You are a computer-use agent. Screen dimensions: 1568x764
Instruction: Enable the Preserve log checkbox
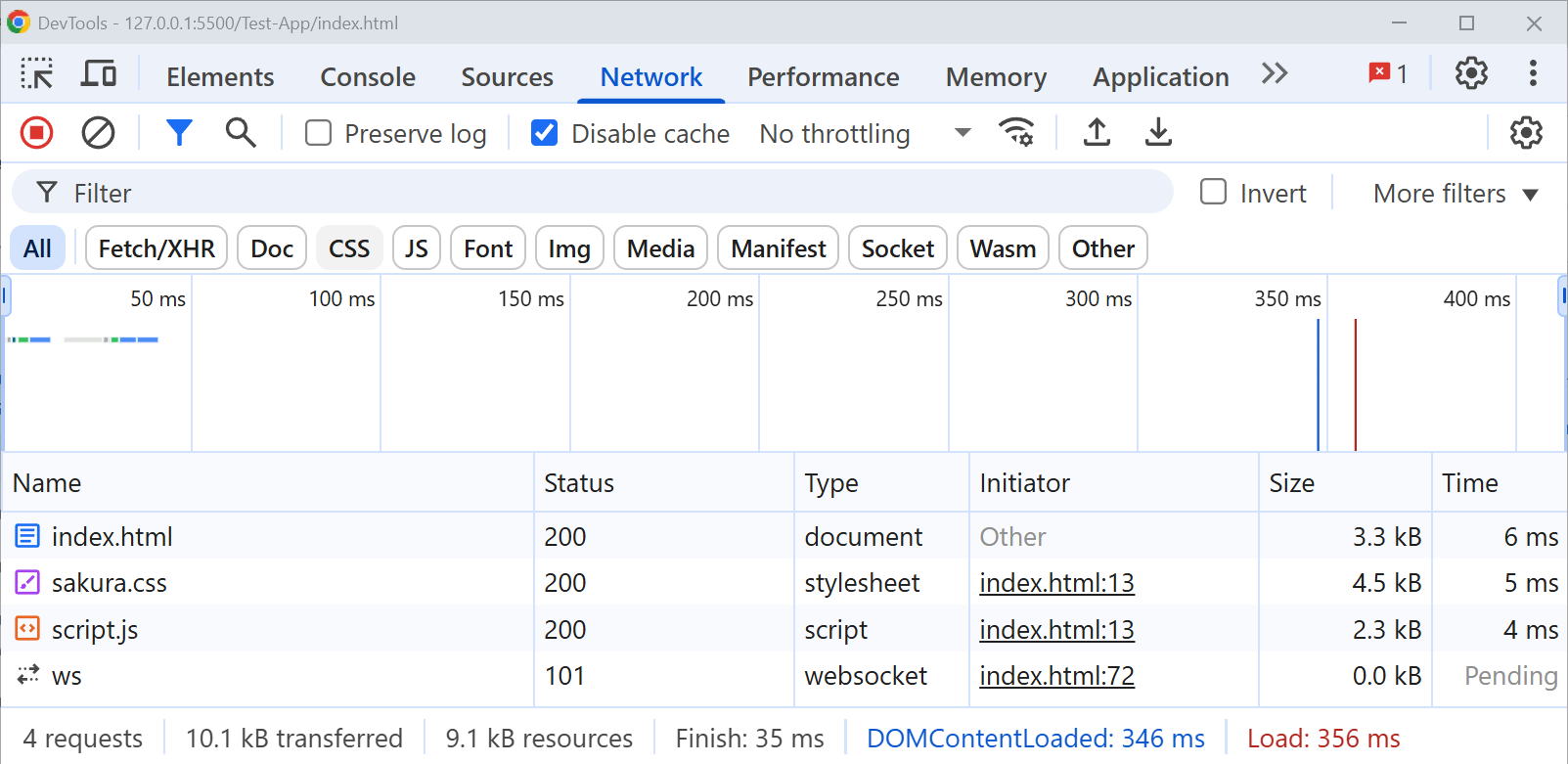tap(318, 132)
